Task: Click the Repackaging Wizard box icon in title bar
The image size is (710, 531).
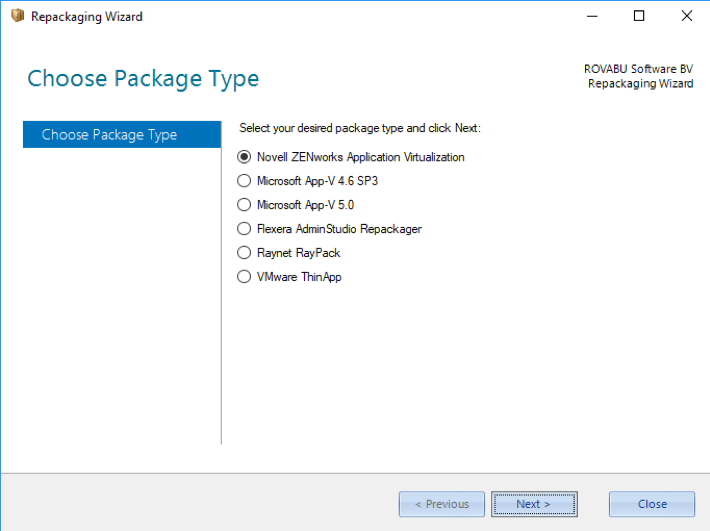Action: 17,16
